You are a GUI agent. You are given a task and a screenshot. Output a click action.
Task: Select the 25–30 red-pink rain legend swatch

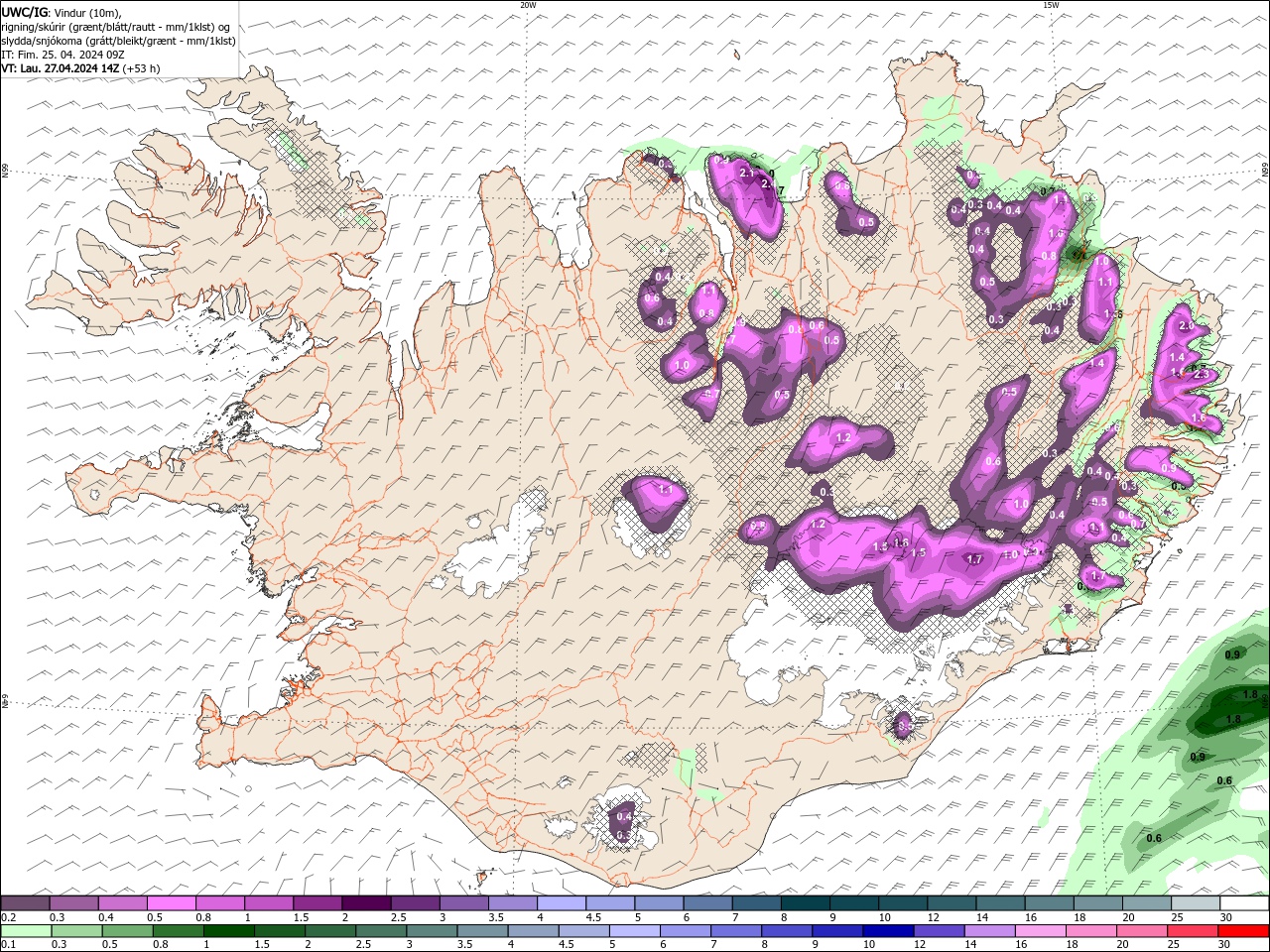(1194, 931)
